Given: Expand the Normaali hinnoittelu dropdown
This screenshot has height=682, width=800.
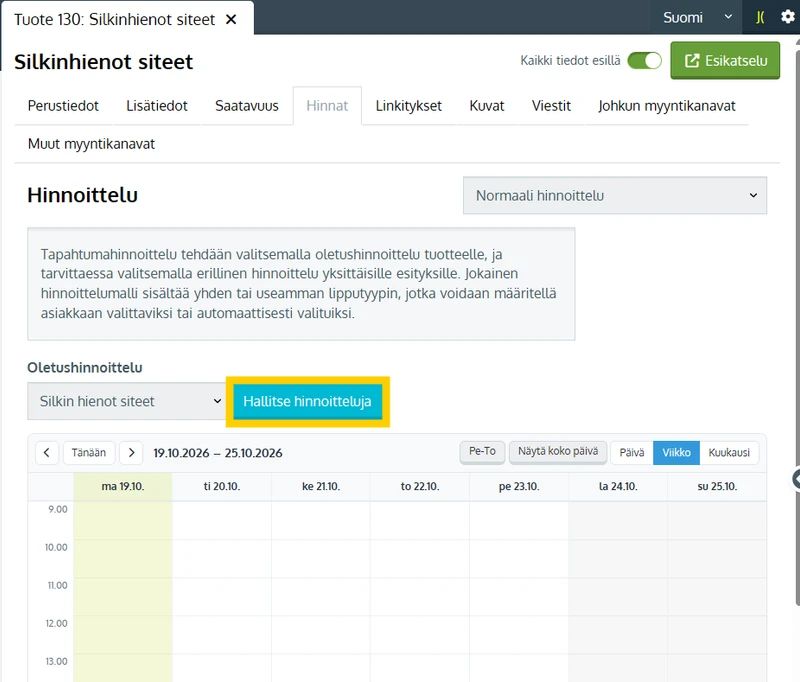Looking at the screenshot, I should click(615, 195).
